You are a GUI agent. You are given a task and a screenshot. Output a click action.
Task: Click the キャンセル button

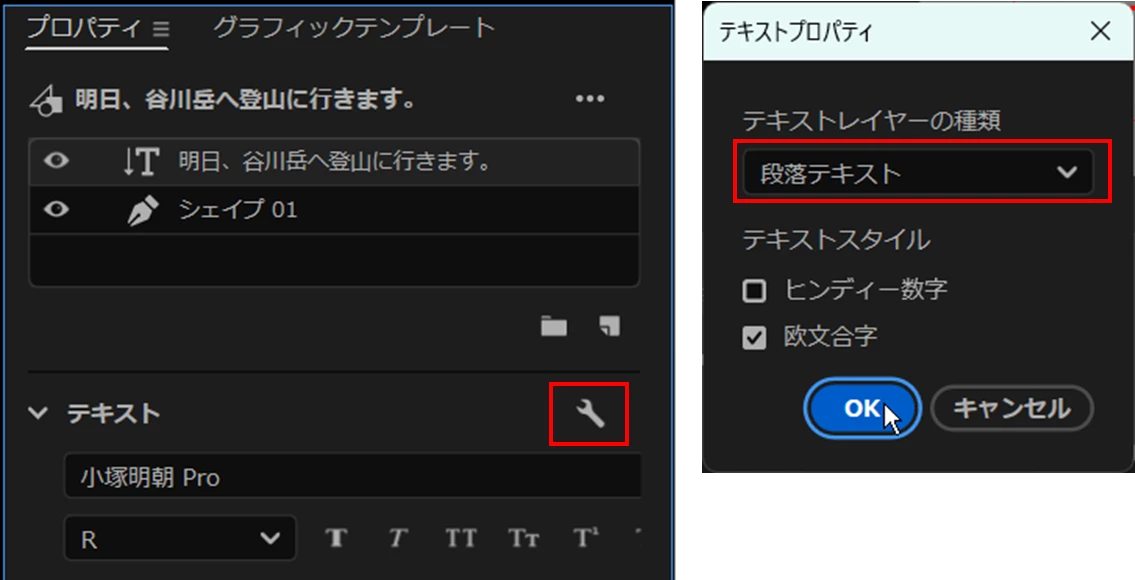click(x=1011, y=409)
